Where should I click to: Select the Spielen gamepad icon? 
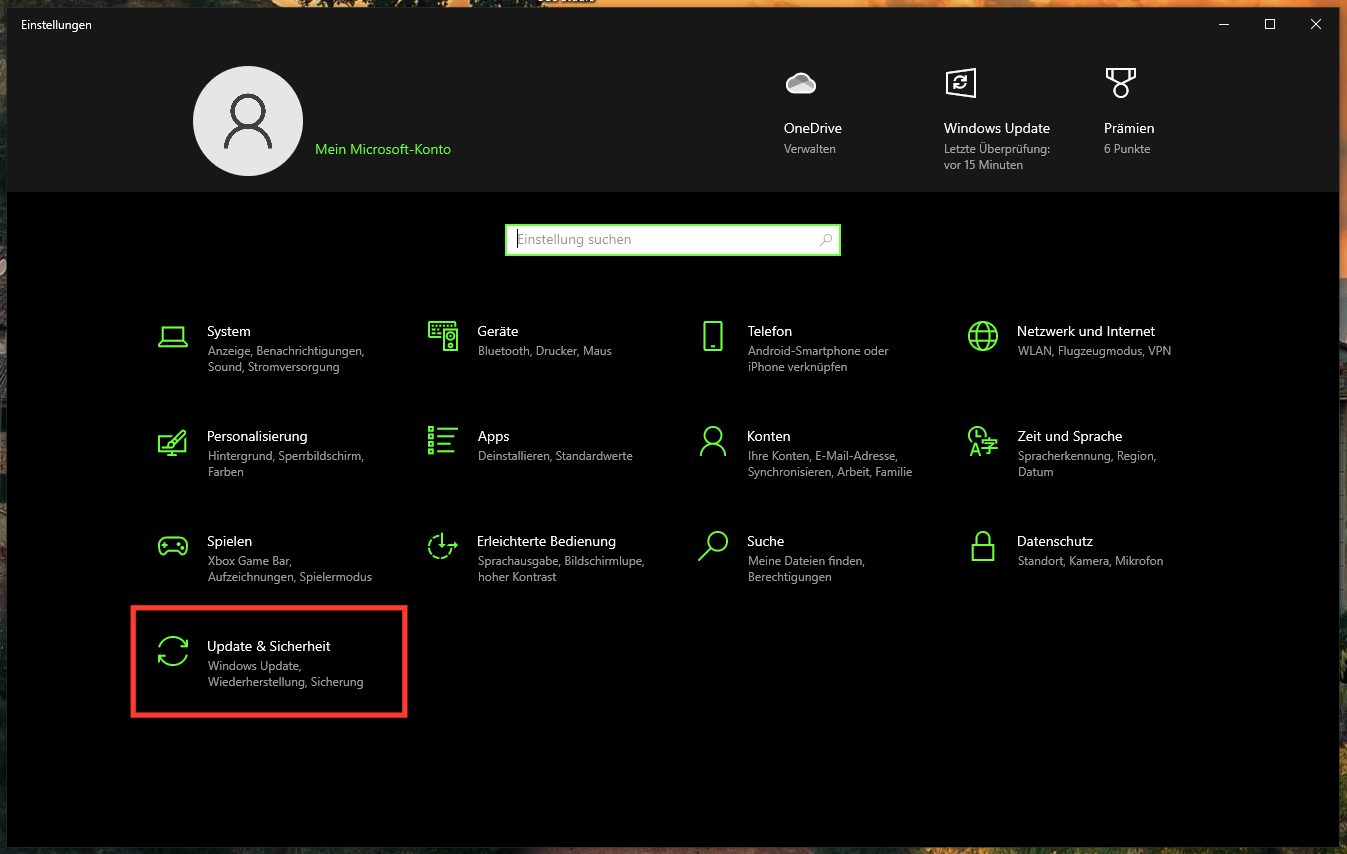tap(173, 546)
